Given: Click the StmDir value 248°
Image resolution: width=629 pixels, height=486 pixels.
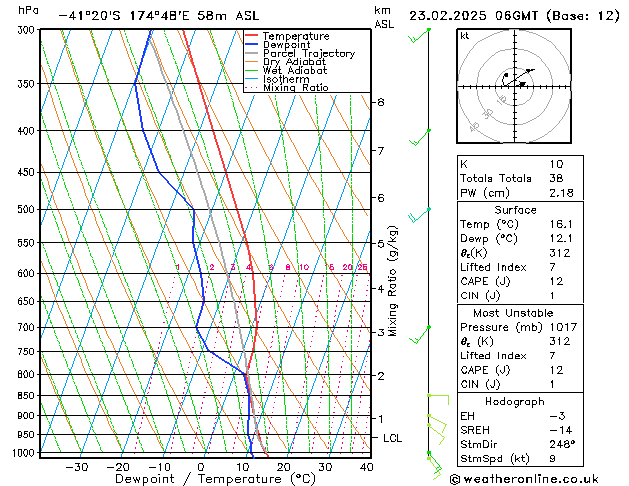Looking at the screenshot, I should [562, 444].
